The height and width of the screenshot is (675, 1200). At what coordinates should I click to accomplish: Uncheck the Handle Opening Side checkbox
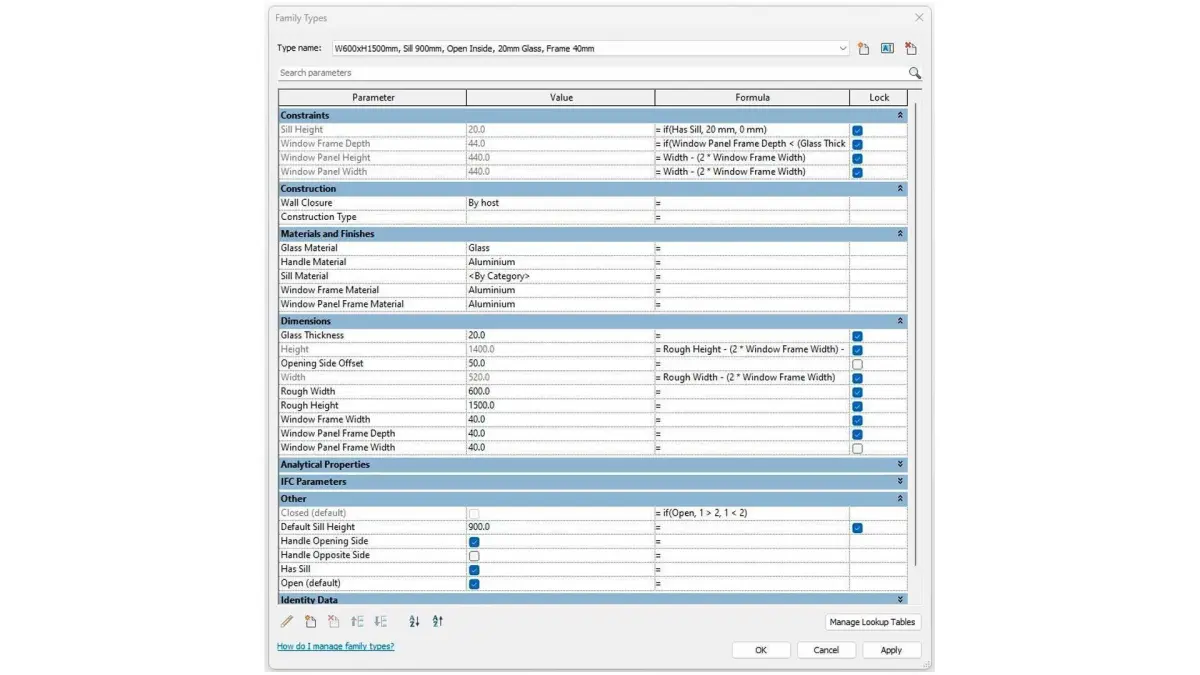474,542
